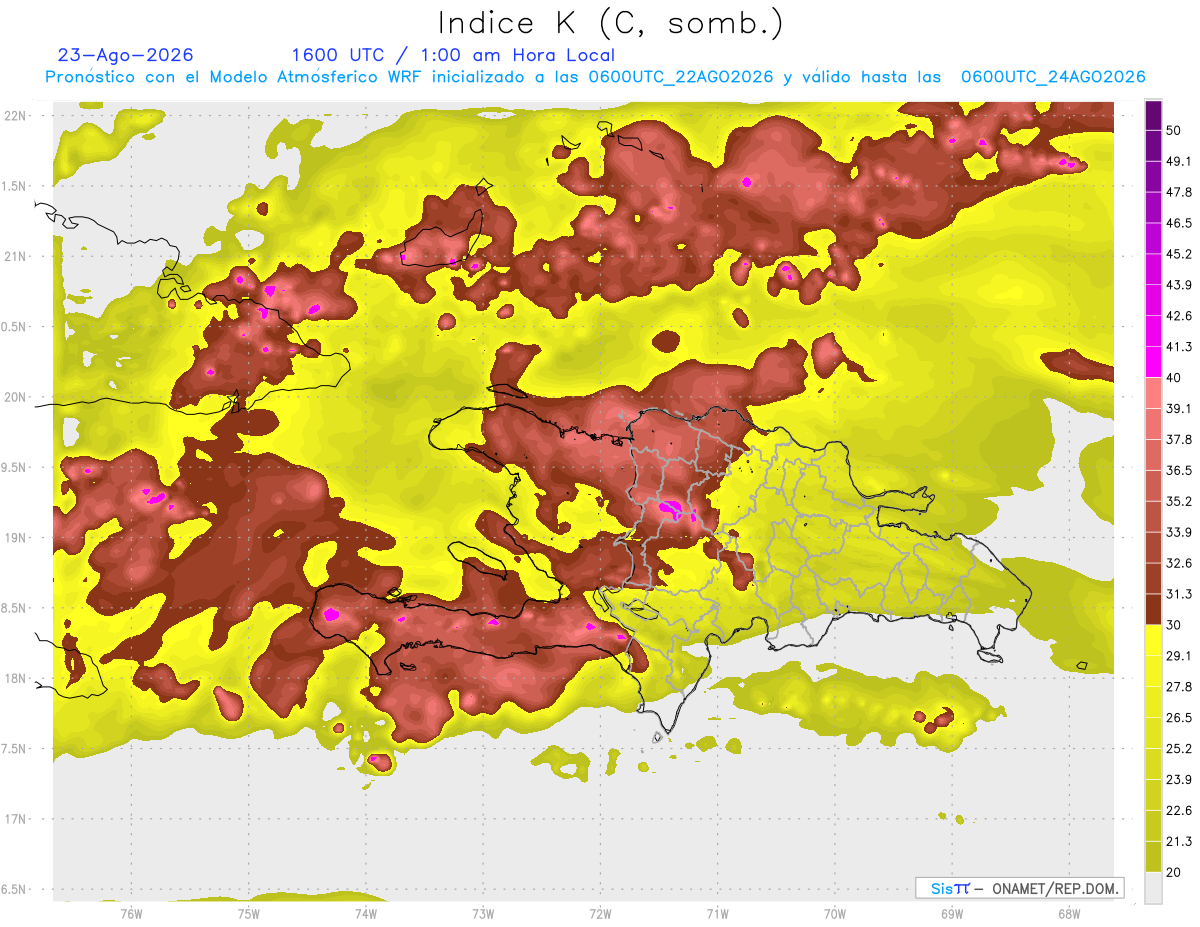Click the color scale value "50"
1200x927 pixels.
click(1174, 130)
